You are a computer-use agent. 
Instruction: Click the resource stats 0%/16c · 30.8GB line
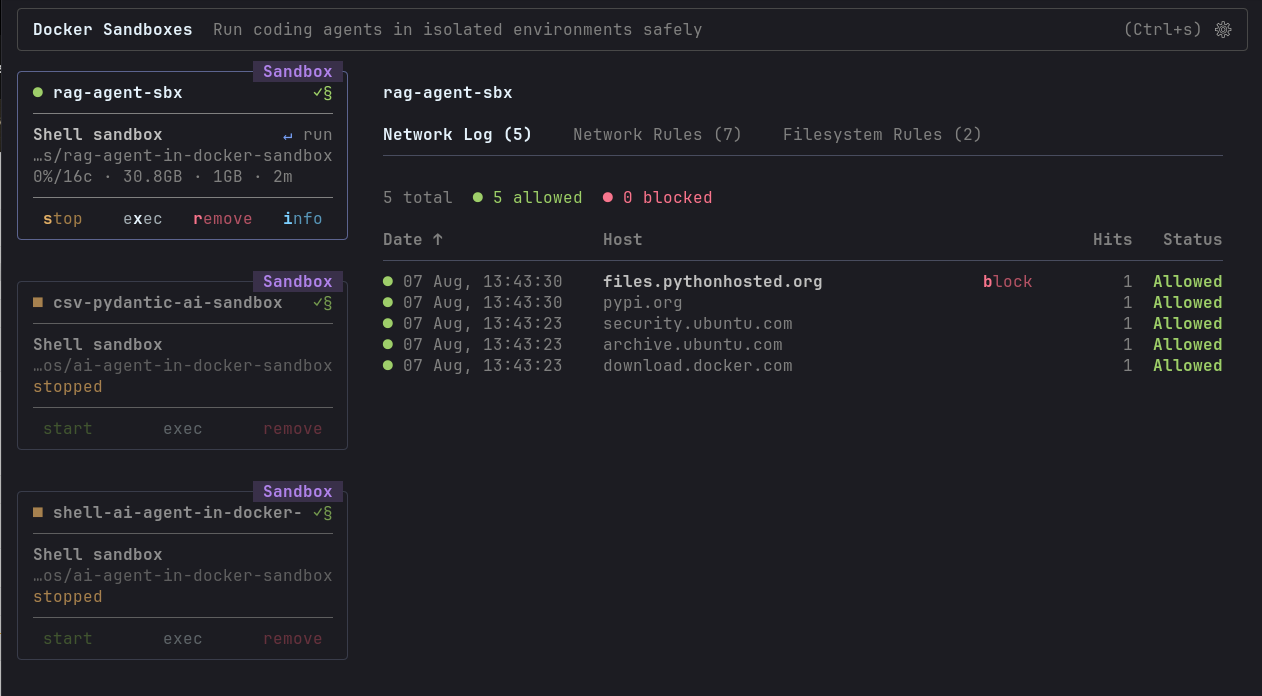point(163,177)
